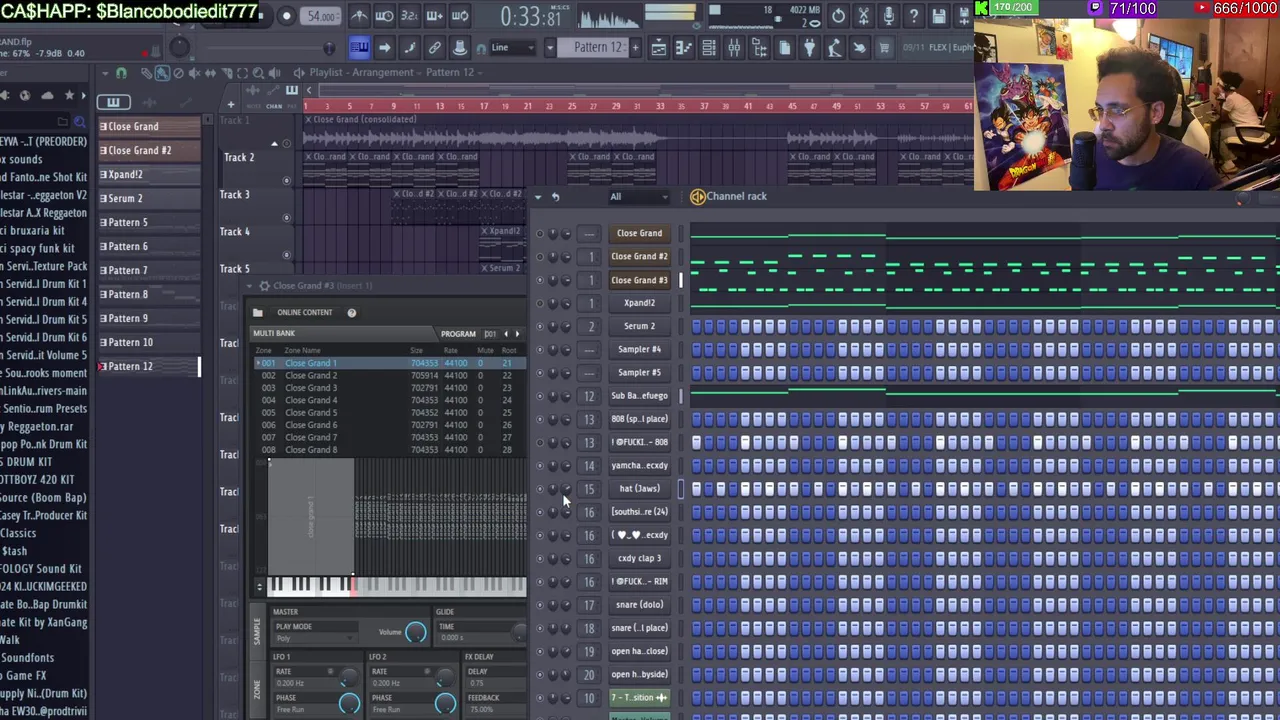Click the undo history icon in top toolbar
This screenshot has width=1280, height=720.
click(x=838, y=16)
